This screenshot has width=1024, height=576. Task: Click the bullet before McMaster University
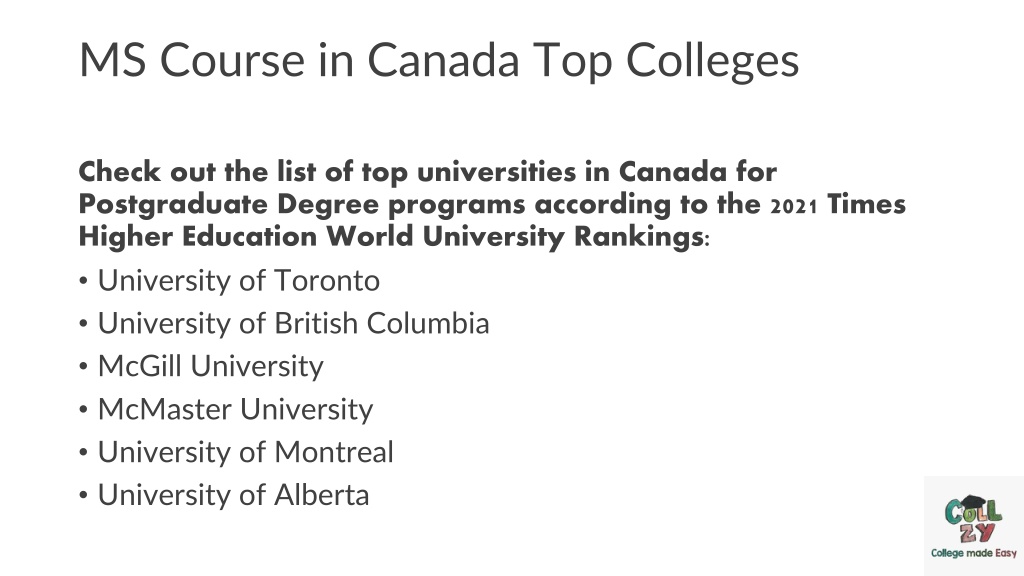83,410
